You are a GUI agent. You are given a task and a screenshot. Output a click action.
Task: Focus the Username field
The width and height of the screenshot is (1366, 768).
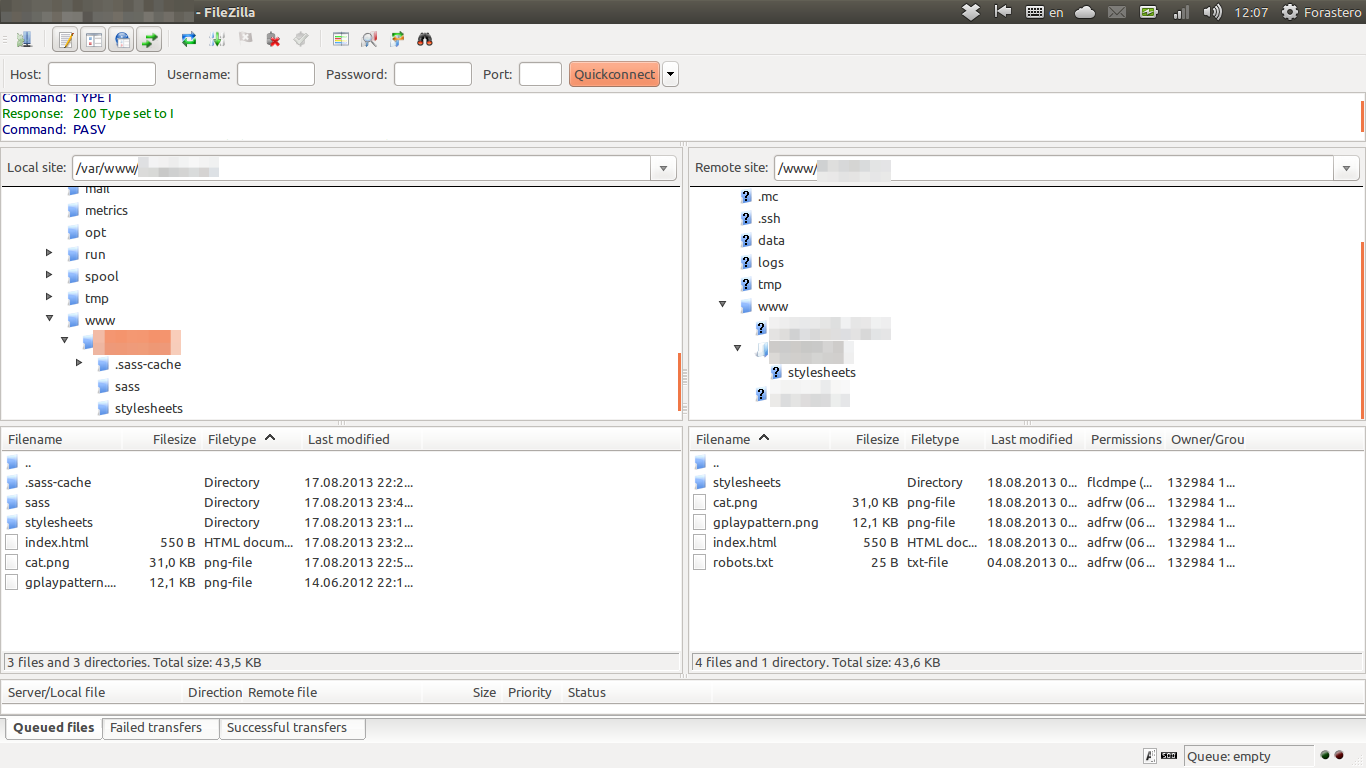coord(276,74)
